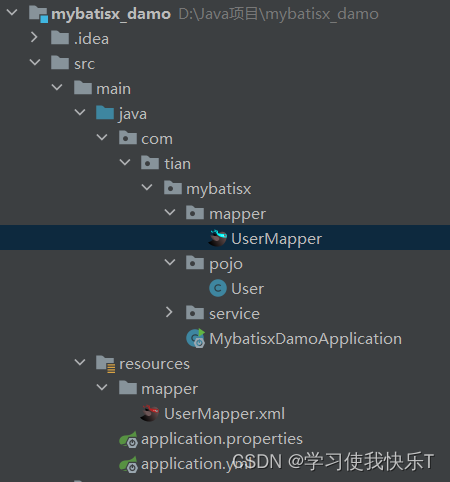Collapse the pojo package

coord(170,262)
